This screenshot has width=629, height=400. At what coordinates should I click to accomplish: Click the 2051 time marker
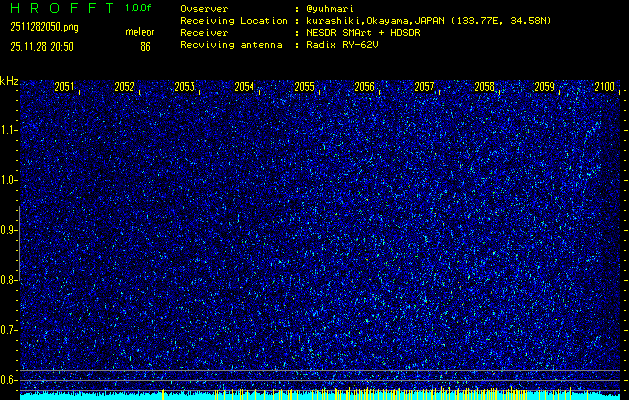click(64, 87)
